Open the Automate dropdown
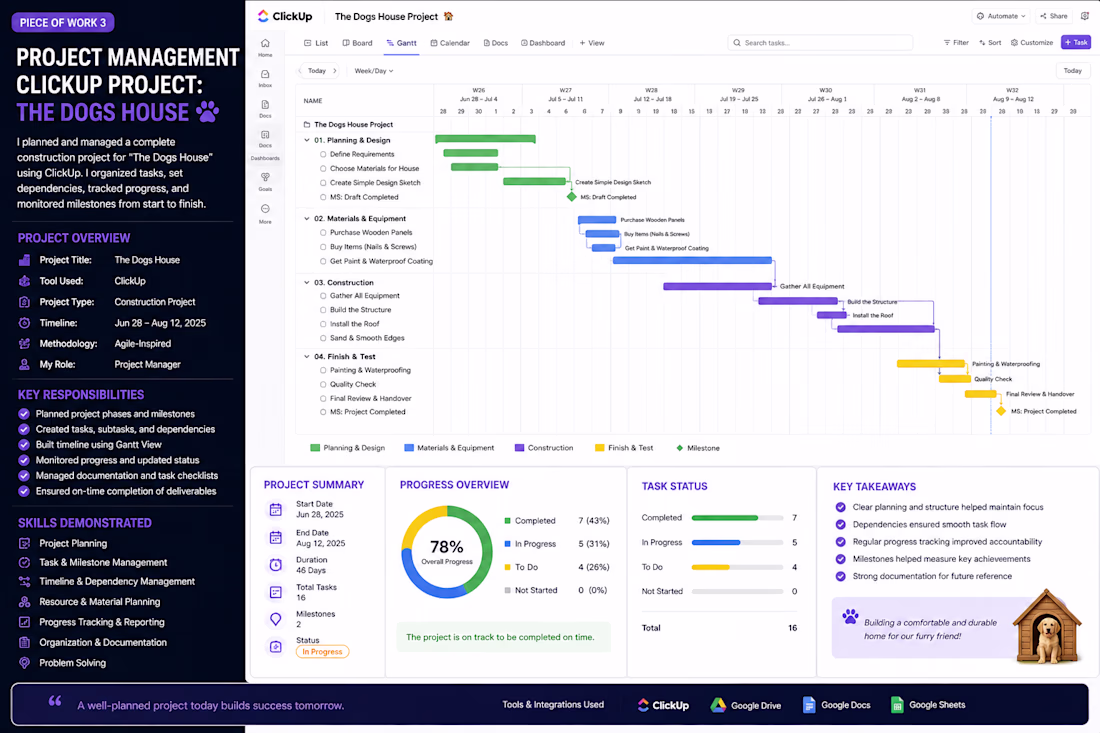The width and height of the screenshot is (1100, 733). coord(1001,16)
